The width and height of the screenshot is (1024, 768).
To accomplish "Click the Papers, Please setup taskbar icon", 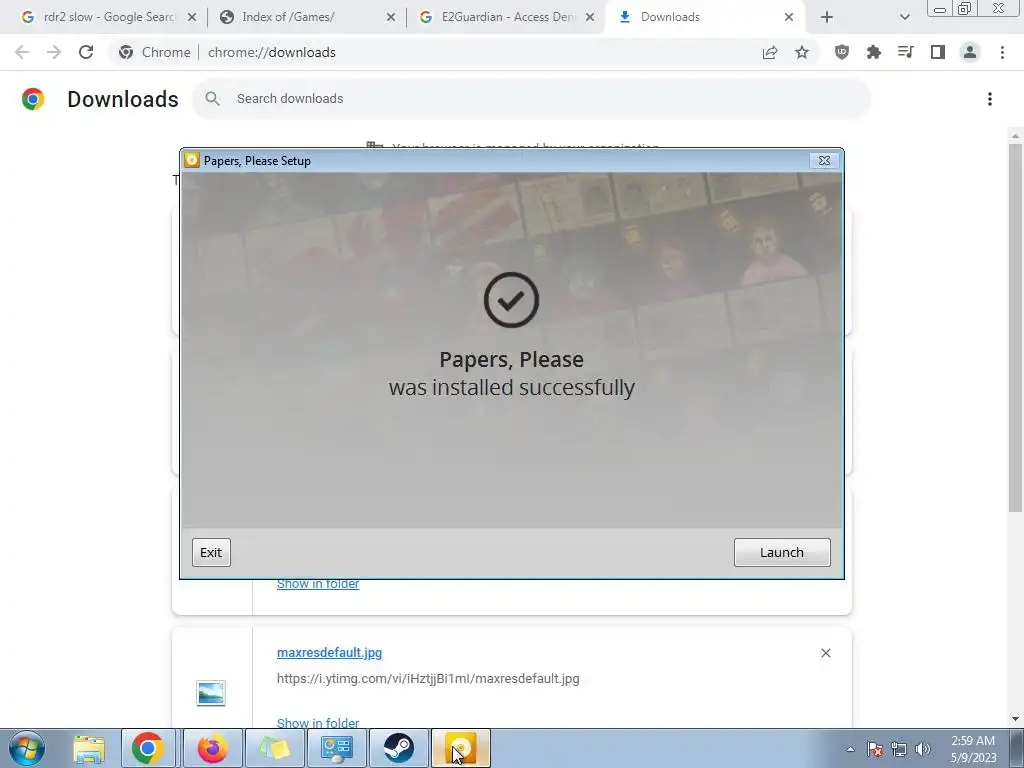I will tap(461, 748).
